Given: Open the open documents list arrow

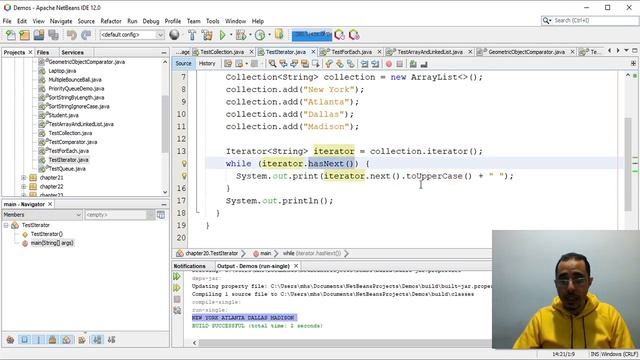Looking at the screenshot, I should click(626, 51).
